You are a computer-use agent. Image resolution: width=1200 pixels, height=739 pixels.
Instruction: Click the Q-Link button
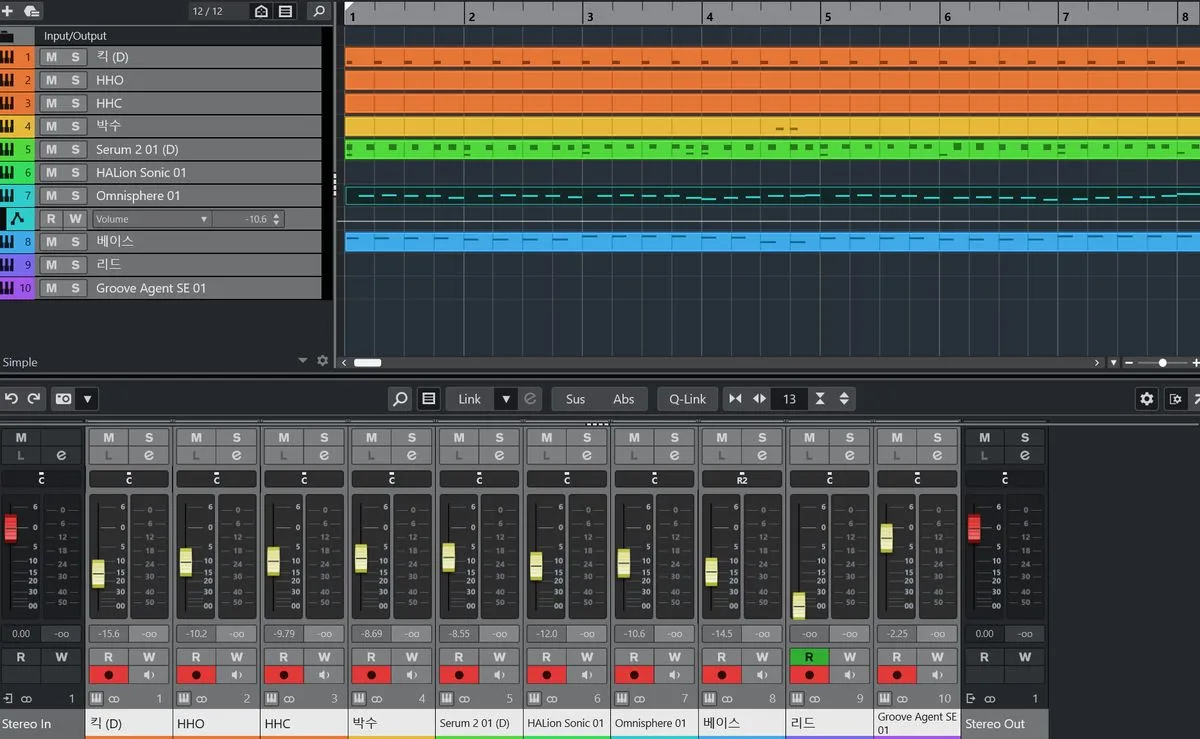click(x=687, y=399)
